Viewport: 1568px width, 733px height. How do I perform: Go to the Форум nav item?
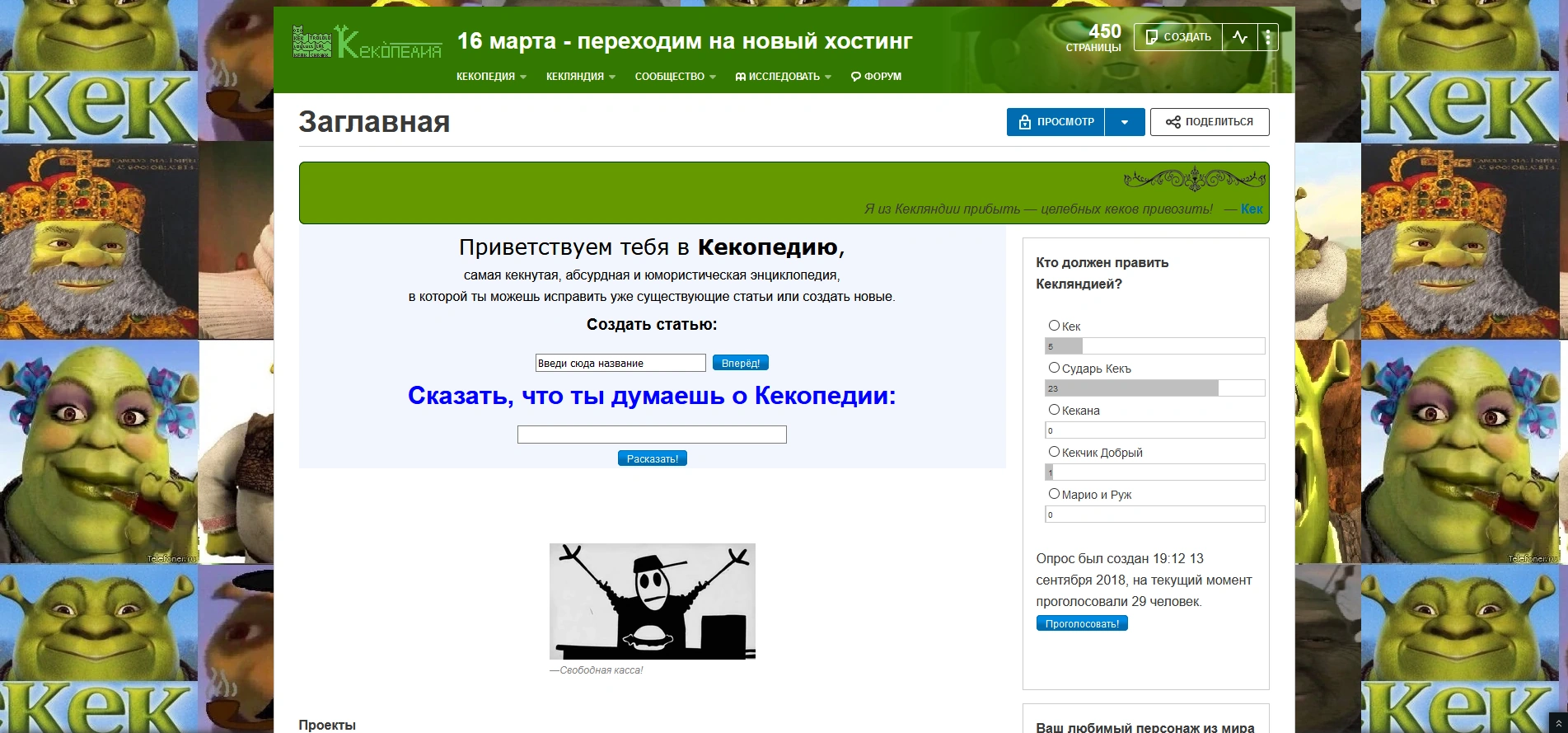click(876, 77)
